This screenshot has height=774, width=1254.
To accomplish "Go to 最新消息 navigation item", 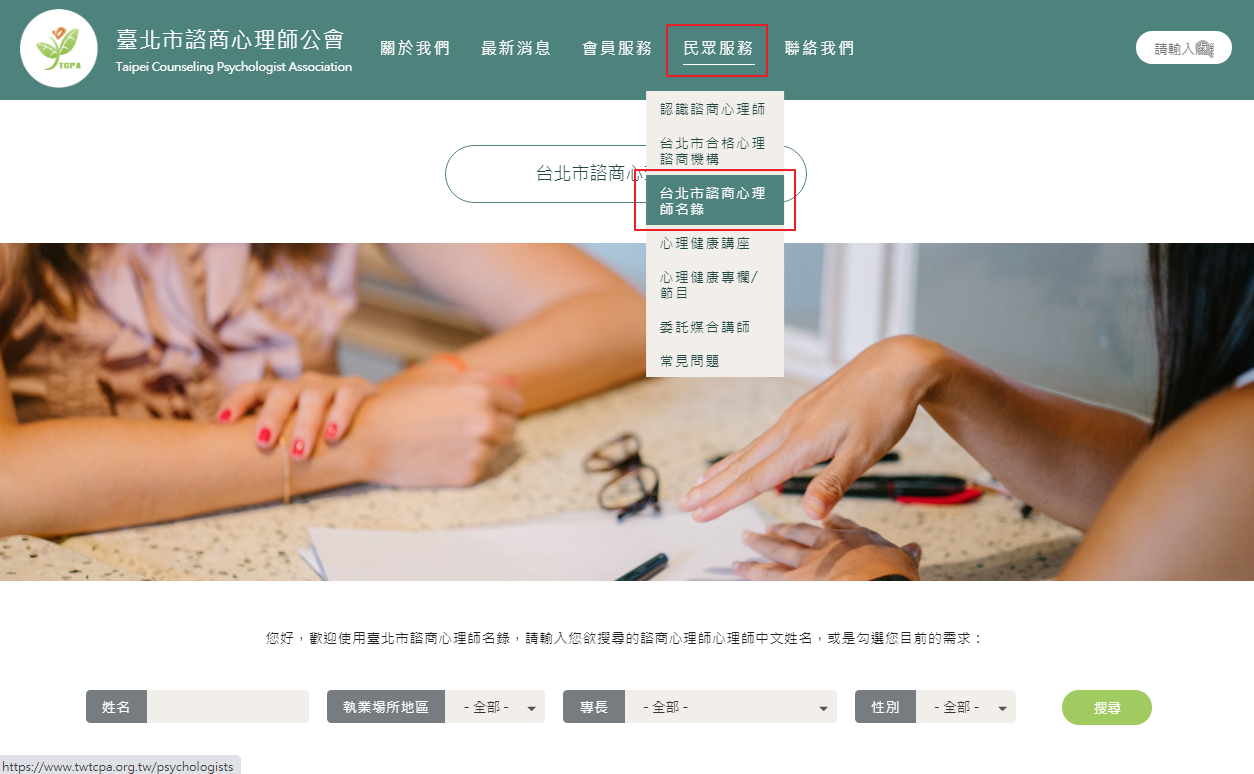I will pos(516,48).
